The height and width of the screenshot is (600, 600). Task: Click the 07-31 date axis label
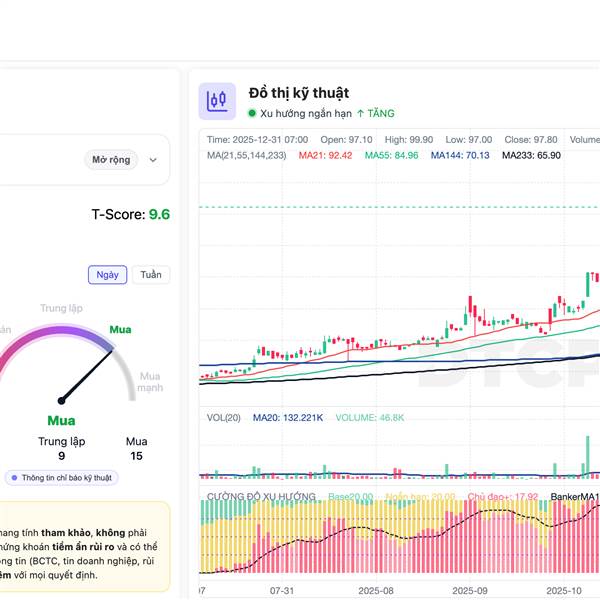coord(282,590)
